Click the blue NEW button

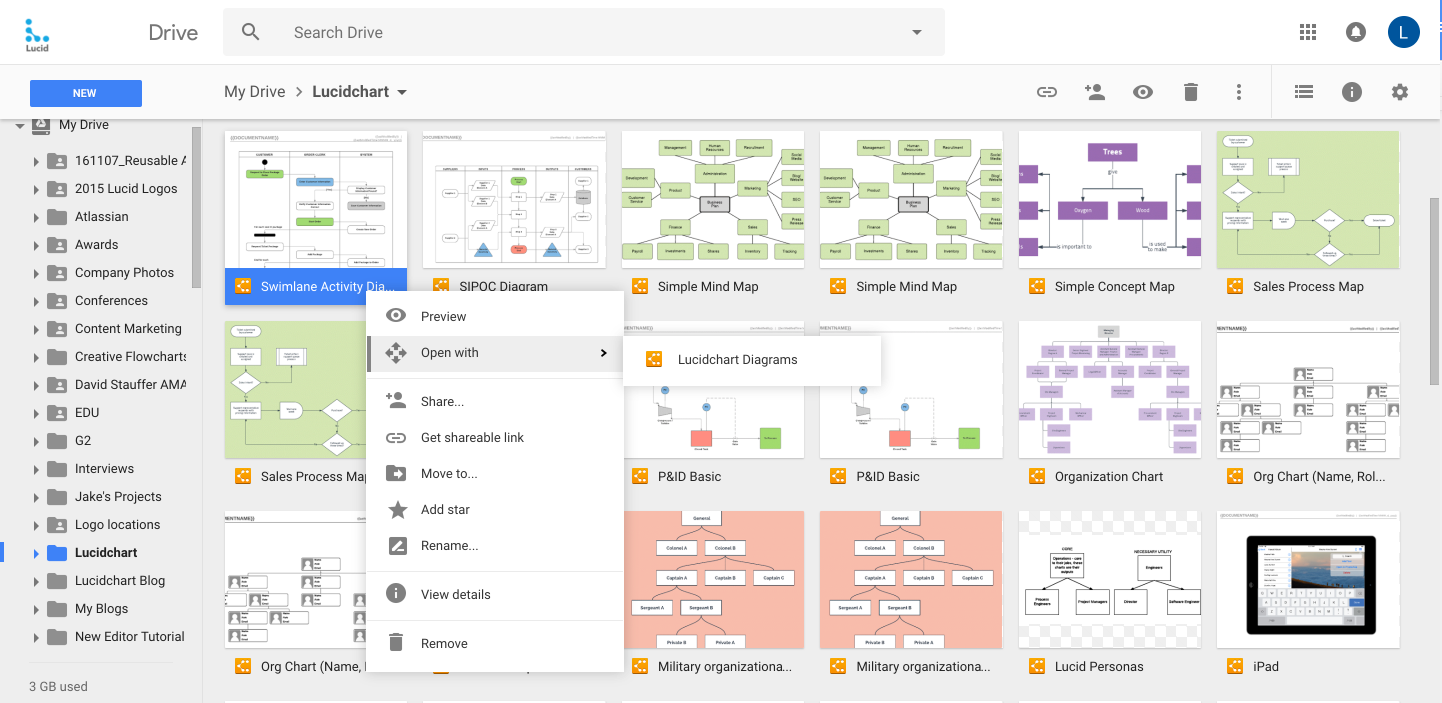(85, 92)
